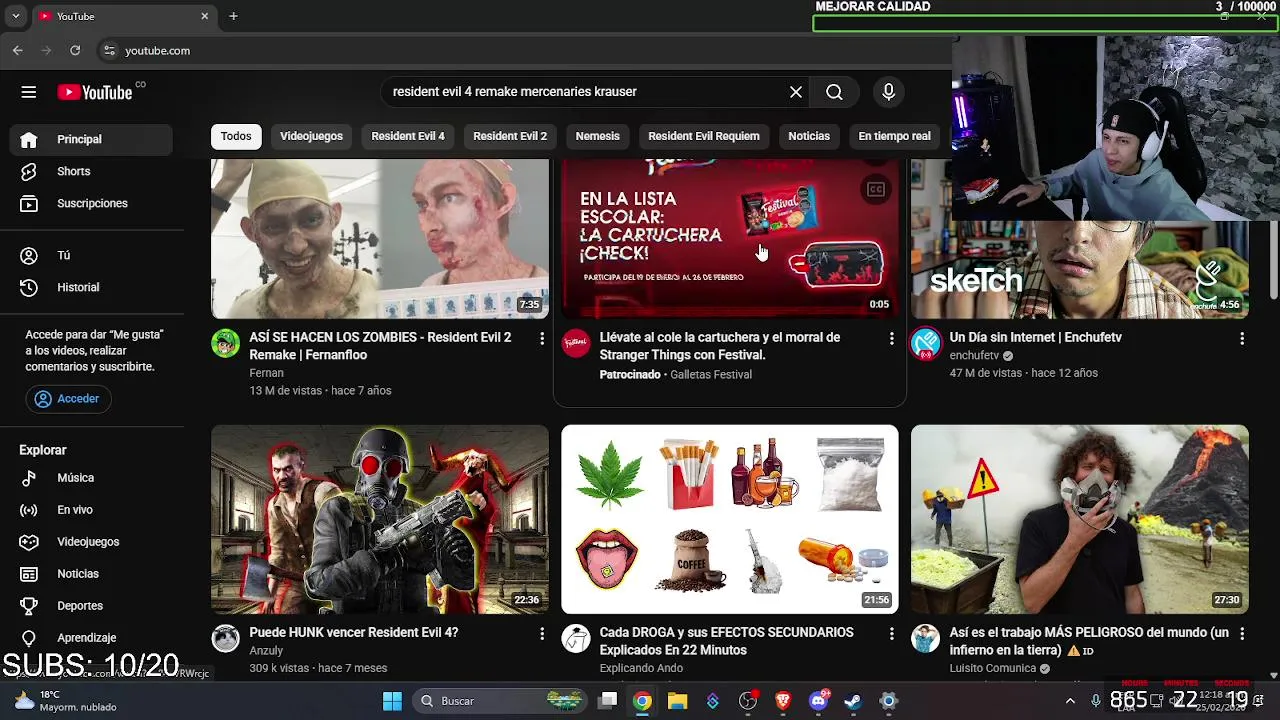Select the Videojuegos filter chip
Viewport: 1280px width, 720px height.
[x=311, y=136]
